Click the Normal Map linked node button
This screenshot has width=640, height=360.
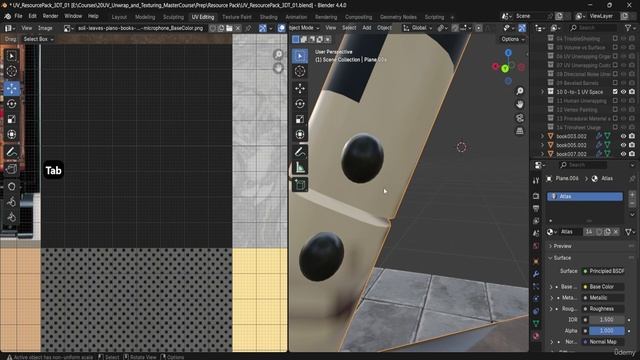(604, 342)
